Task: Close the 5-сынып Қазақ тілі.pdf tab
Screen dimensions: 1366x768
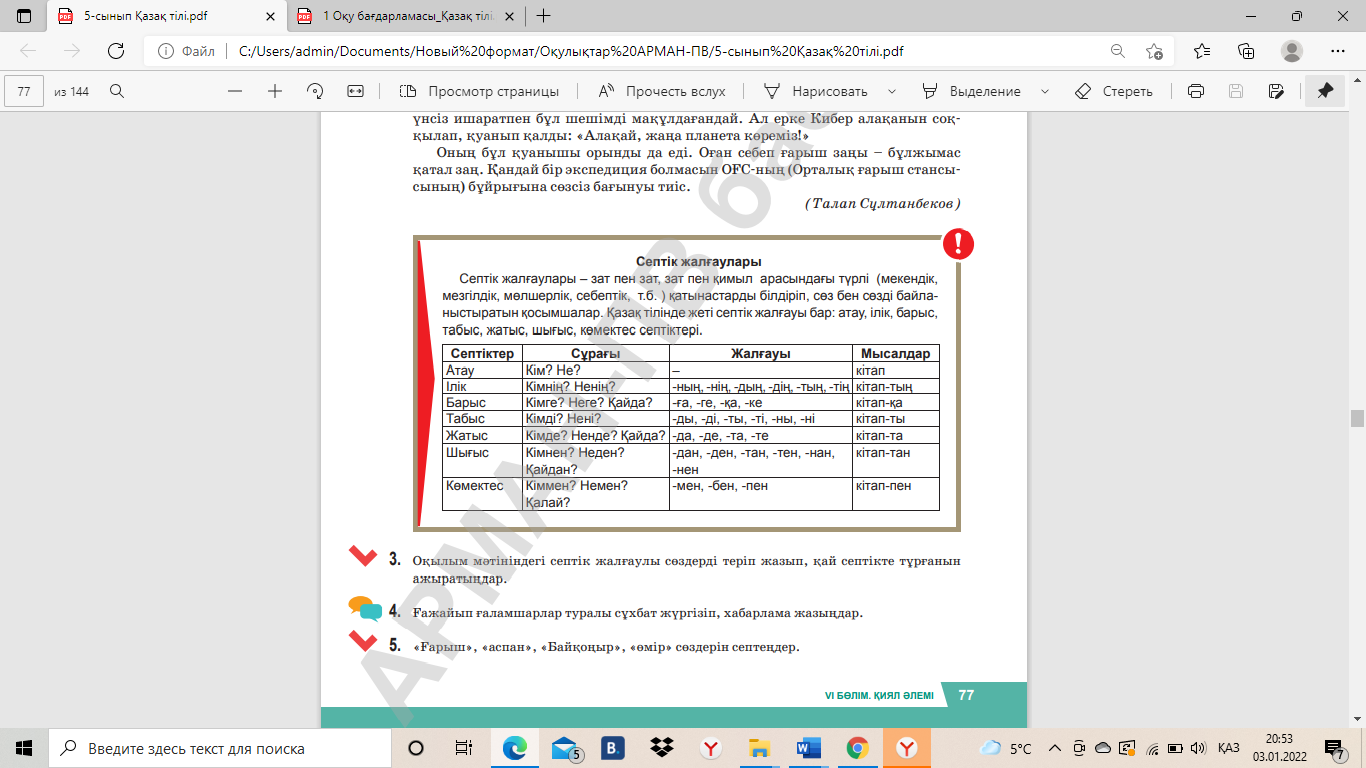Action: pyautogui.click(x=269, y=16)
